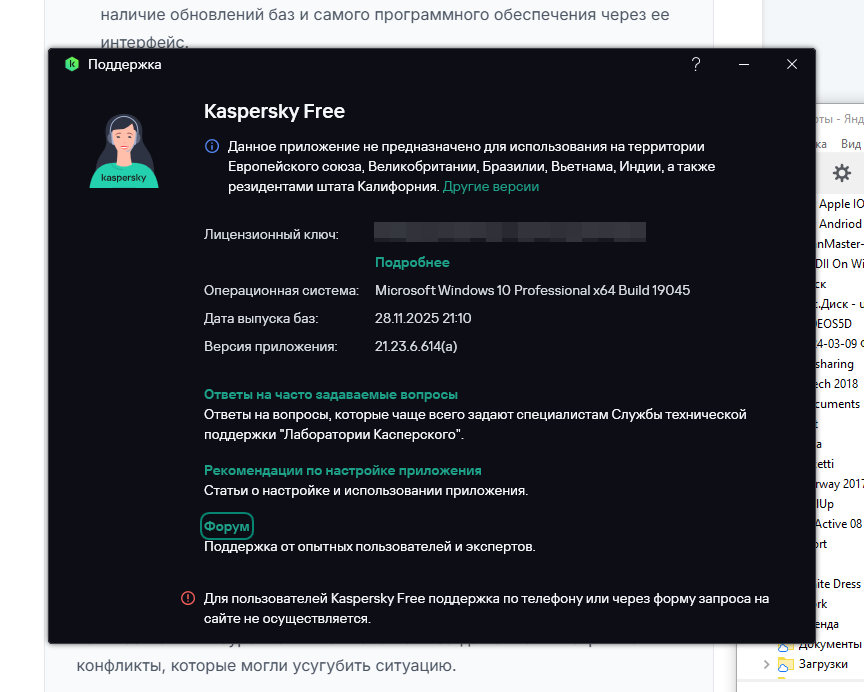
Task: Click the Подробнее link under the license key
Action: 412,262
